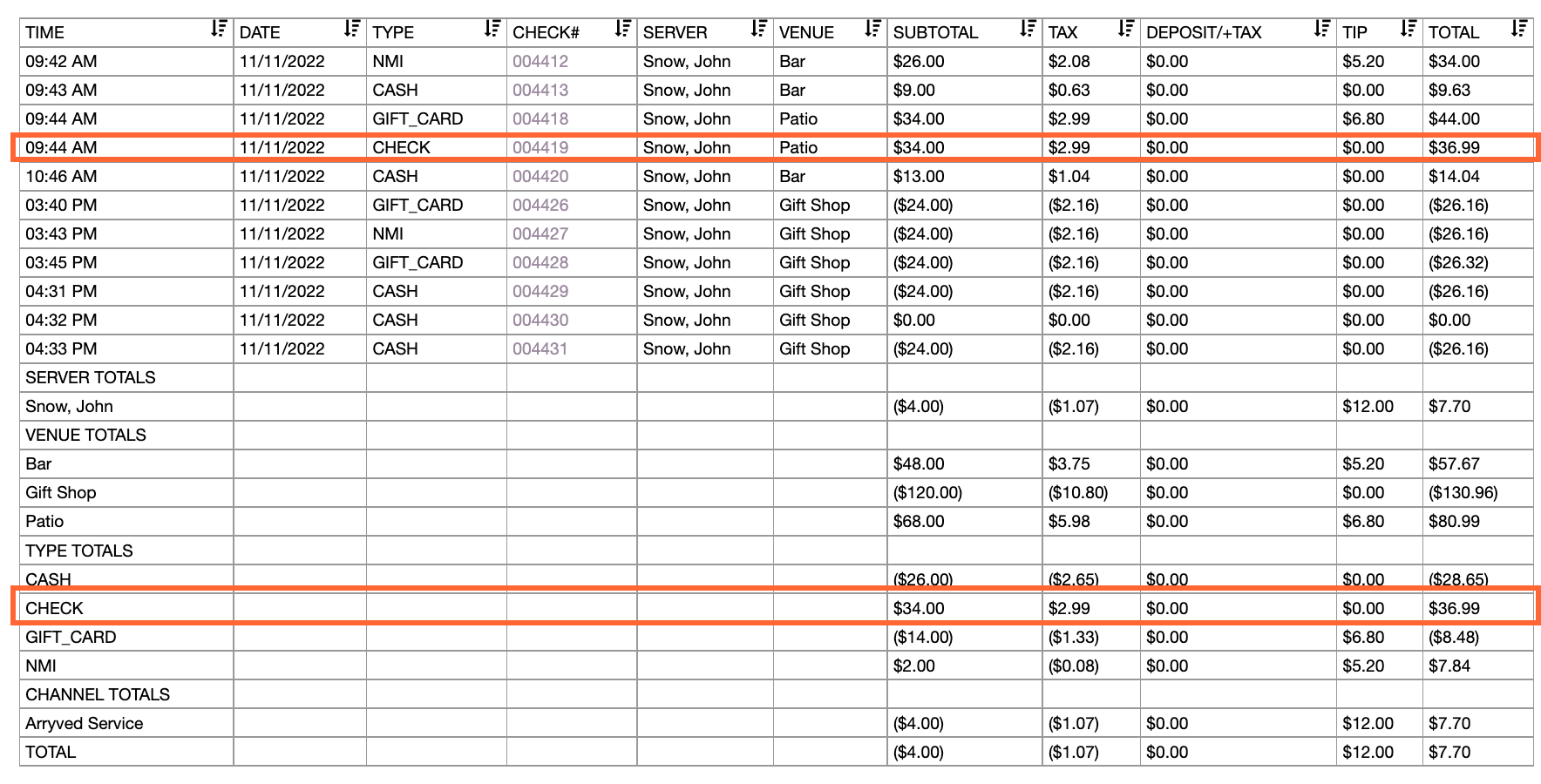Click the VENUE TOTALS section label

[x=85, y=435]
